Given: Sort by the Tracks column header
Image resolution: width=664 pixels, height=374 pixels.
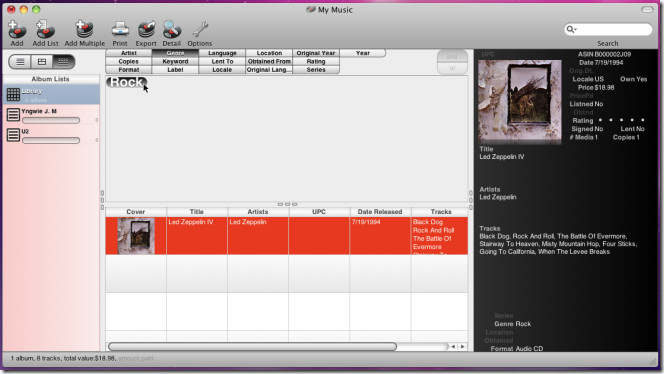Looking at the screenshot, I should tap(440, 212).
